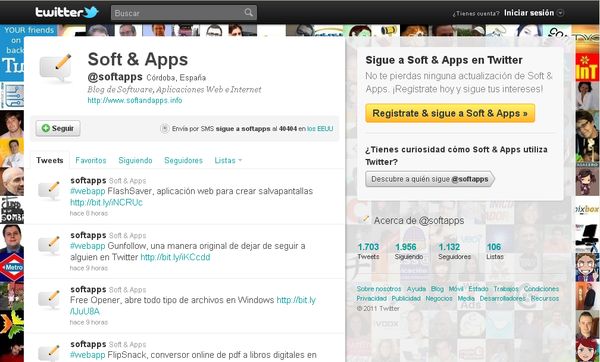Open the 1.132 Seguidores count
This screenshot has width=600, height=362.
click(x=454, y=251)
